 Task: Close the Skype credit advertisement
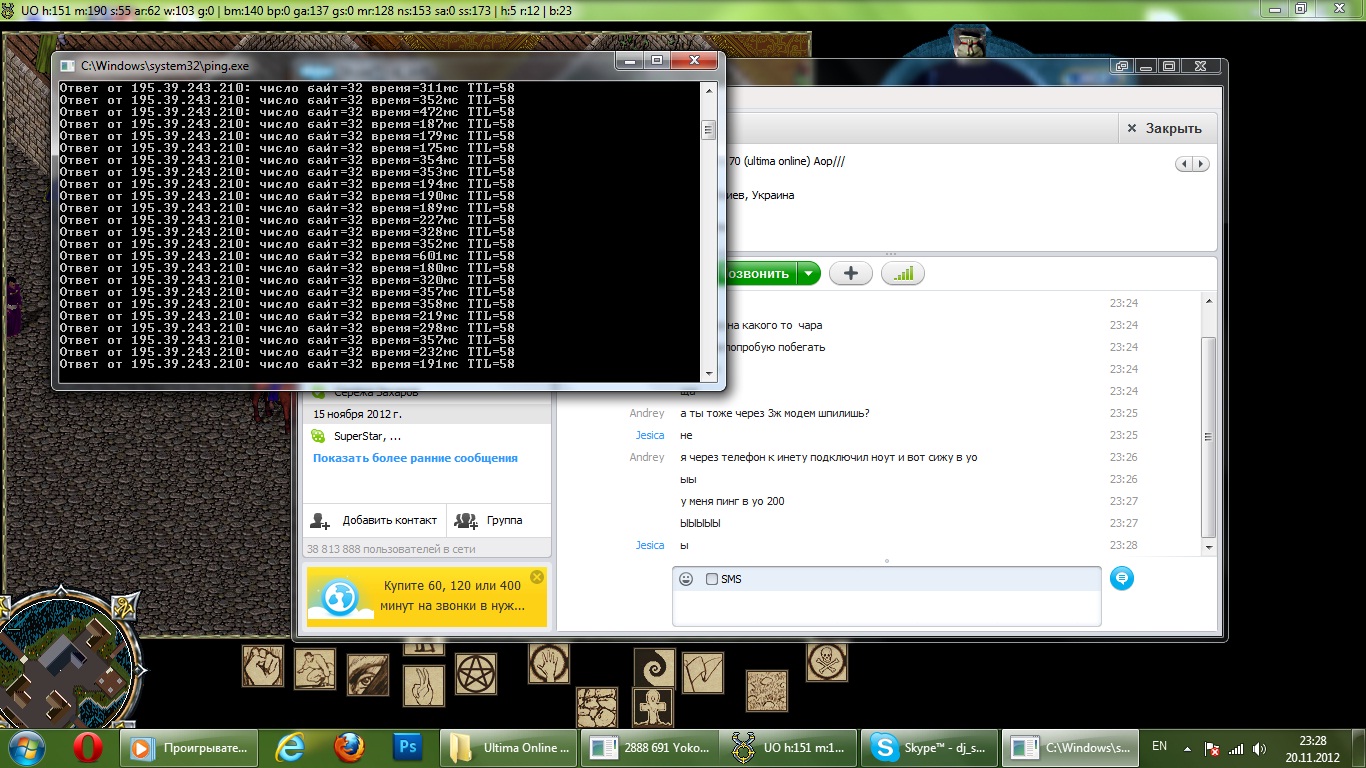tap(537, 577)
